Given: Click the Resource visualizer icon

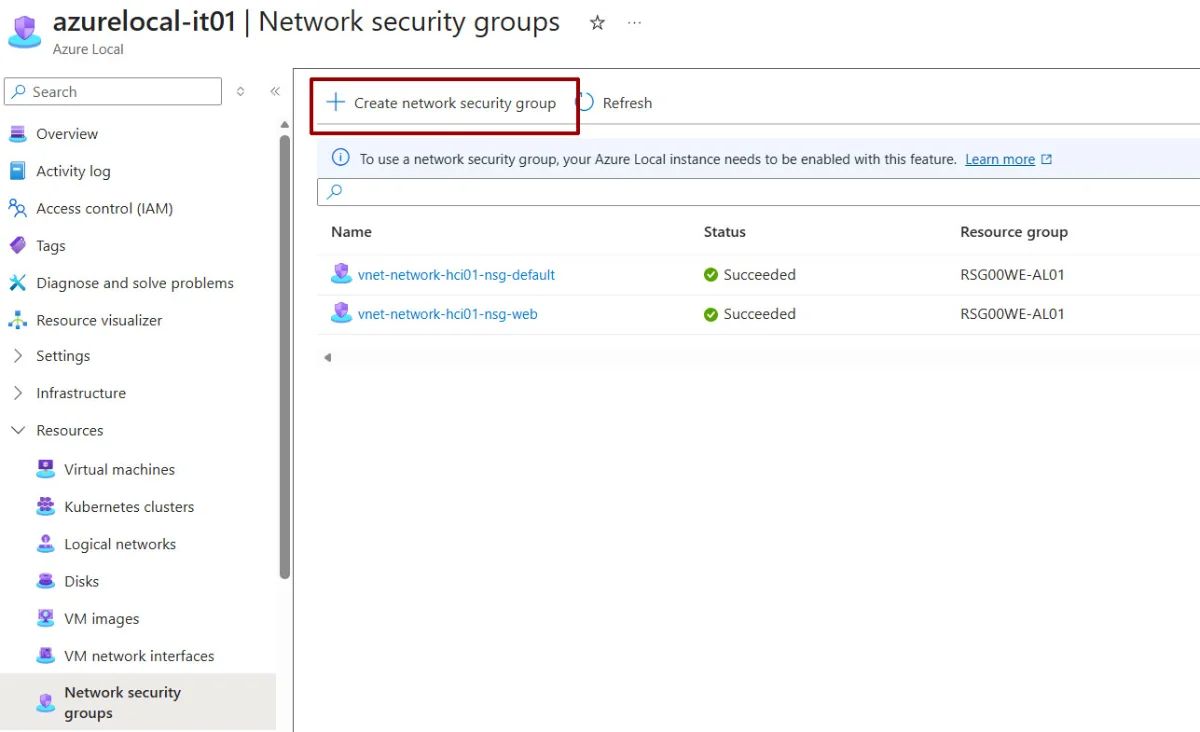Looking at the screenshot, I should pyautogui.click(x=17, y=320).
